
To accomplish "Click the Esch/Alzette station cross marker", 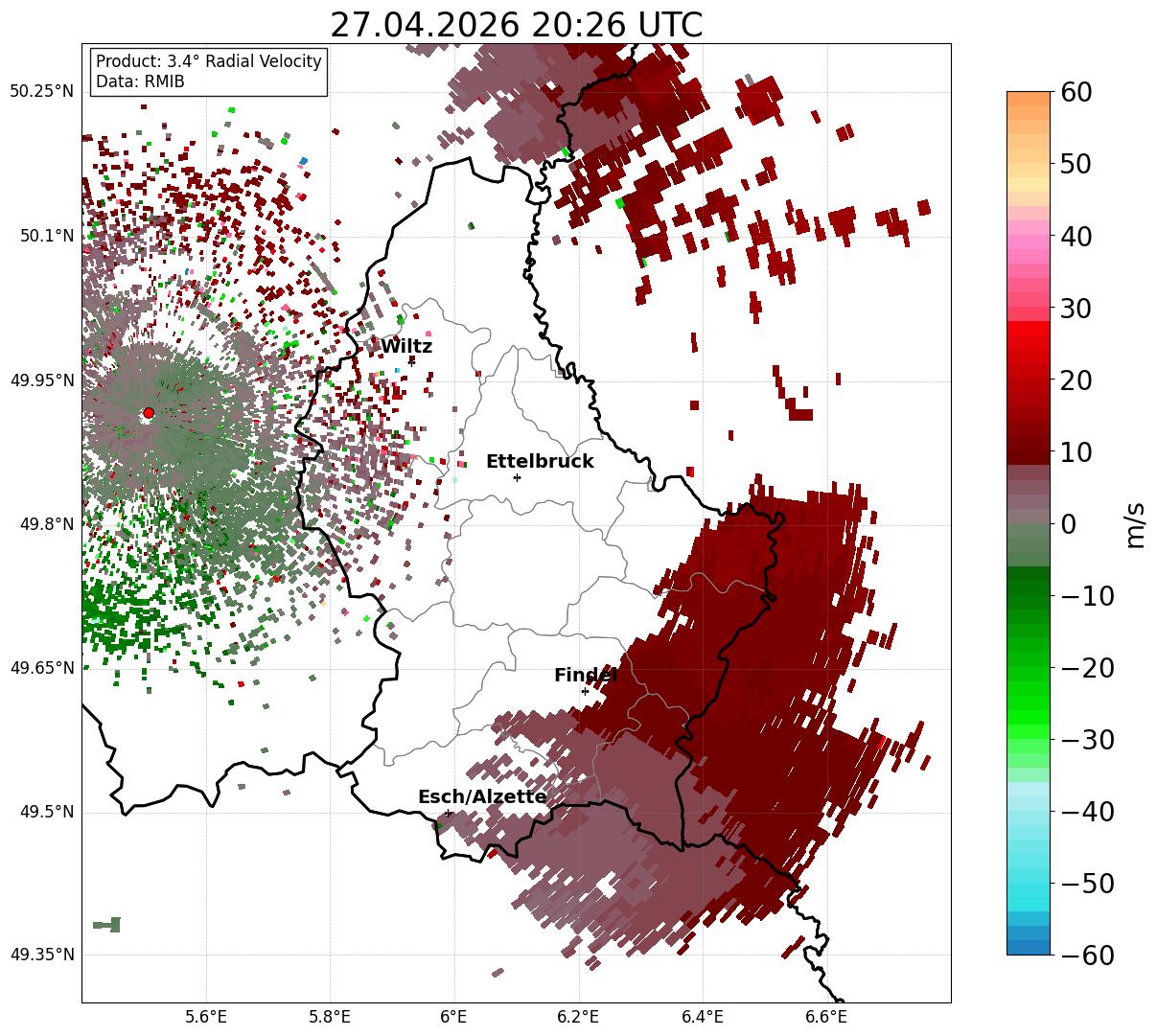I will [448, 813].
